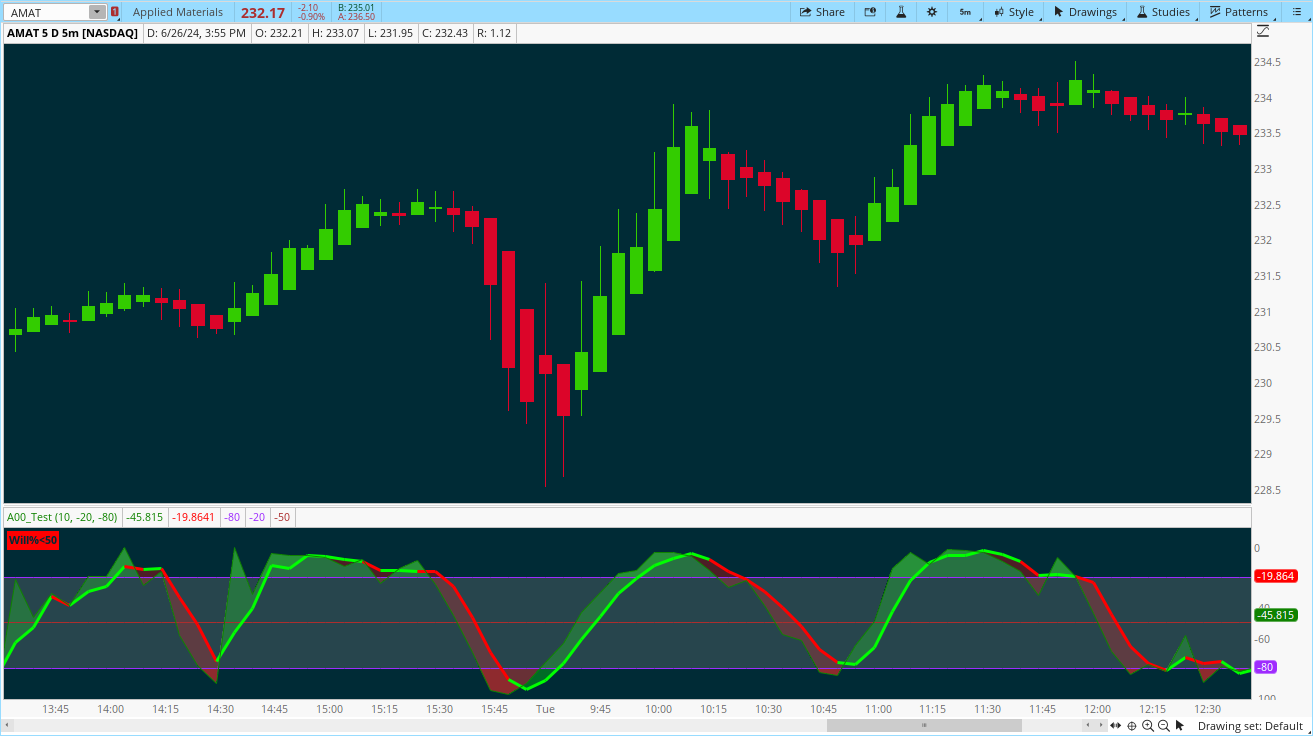This screenshot has width=1313, height=736.
Task: Click the green -45.815 study value
Action: (x=145, y=517)
